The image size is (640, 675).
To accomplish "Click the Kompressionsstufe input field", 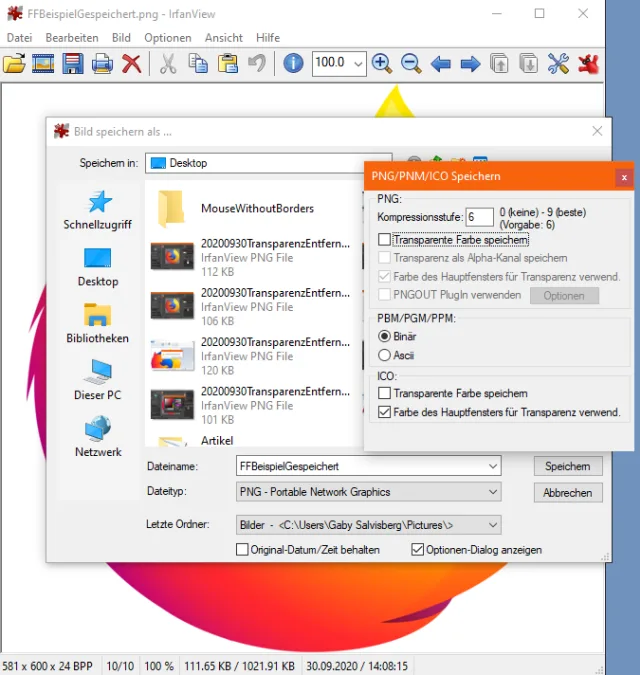I will click(479, 217).
